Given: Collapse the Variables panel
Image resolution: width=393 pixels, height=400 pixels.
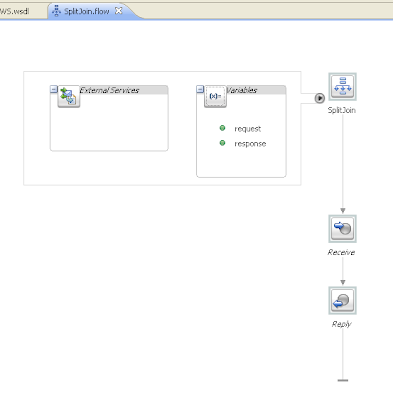Looking at the screenshot, I should pyautogui.click(x=200, y=89).
